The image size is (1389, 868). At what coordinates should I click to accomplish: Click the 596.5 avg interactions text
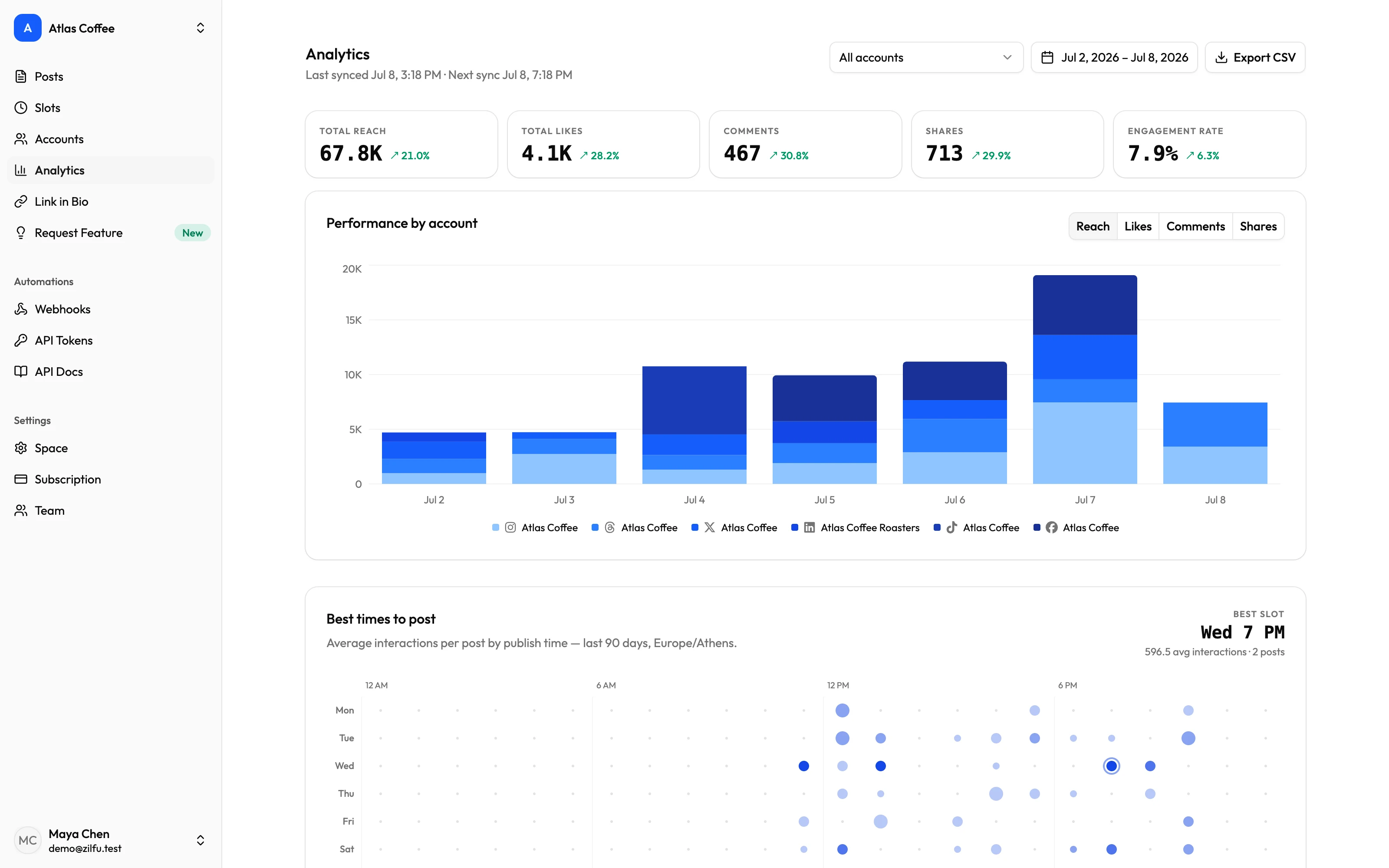[x=1195, y=651]
